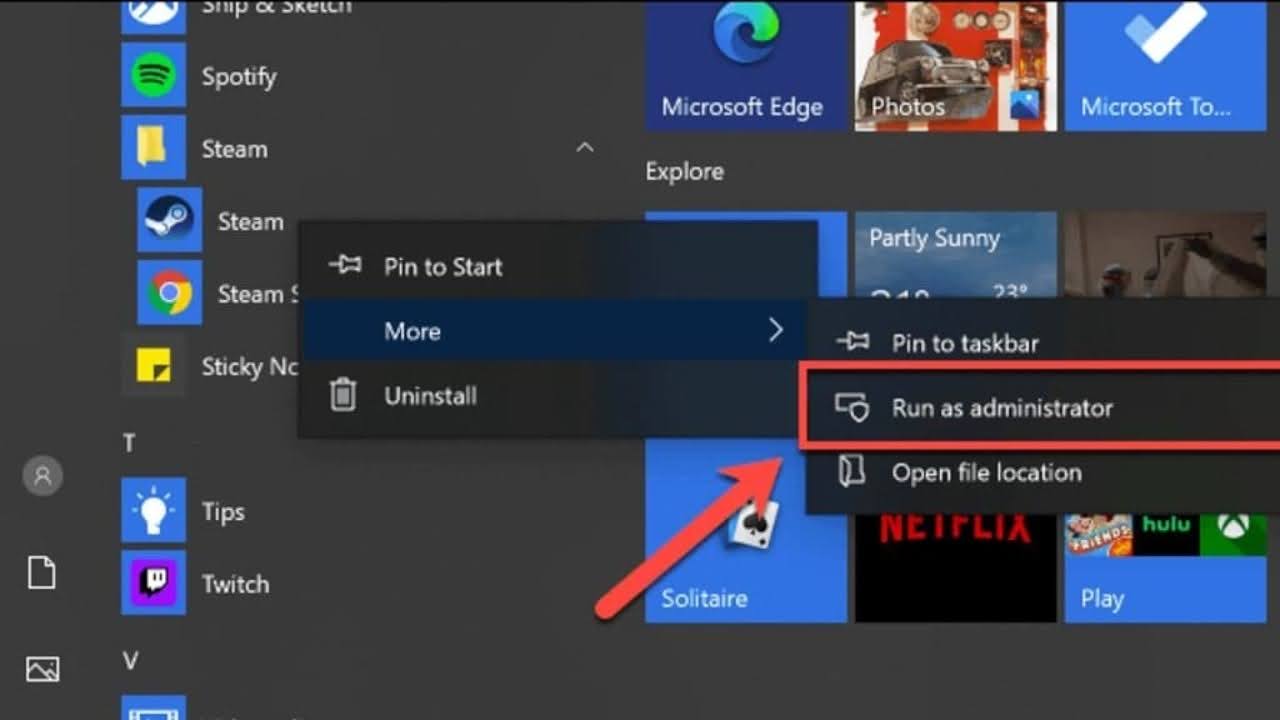Jump to the letter V section header
Image resolution: width=1280 pixels, height=720 pixels.
[130, 661]
